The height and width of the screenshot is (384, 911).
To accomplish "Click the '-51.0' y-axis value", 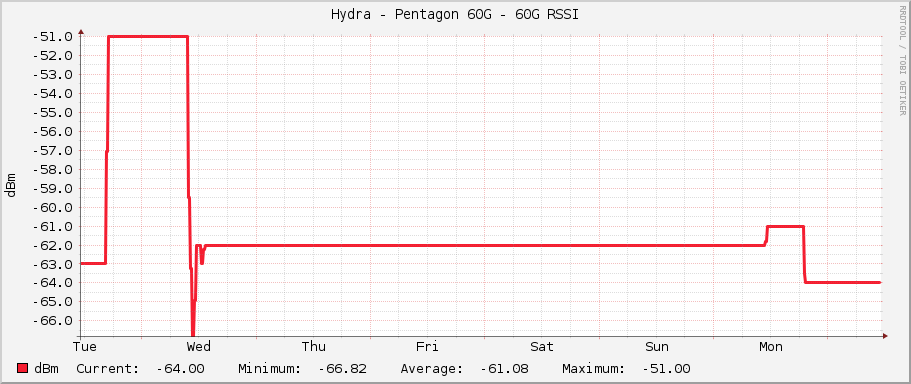I will tap(52, 37).
